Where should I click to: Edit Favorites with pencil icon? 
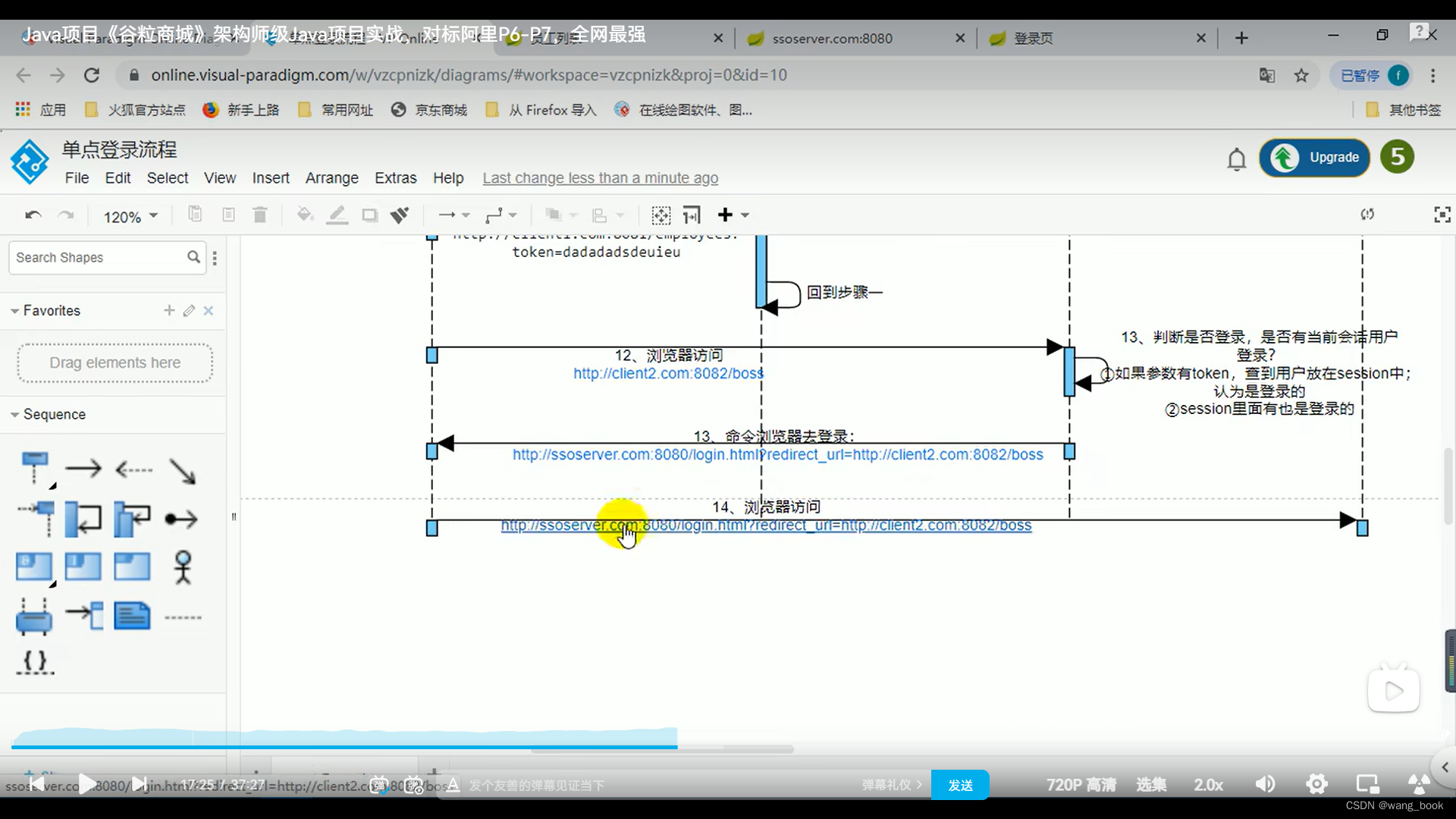(x=189, y=310)
